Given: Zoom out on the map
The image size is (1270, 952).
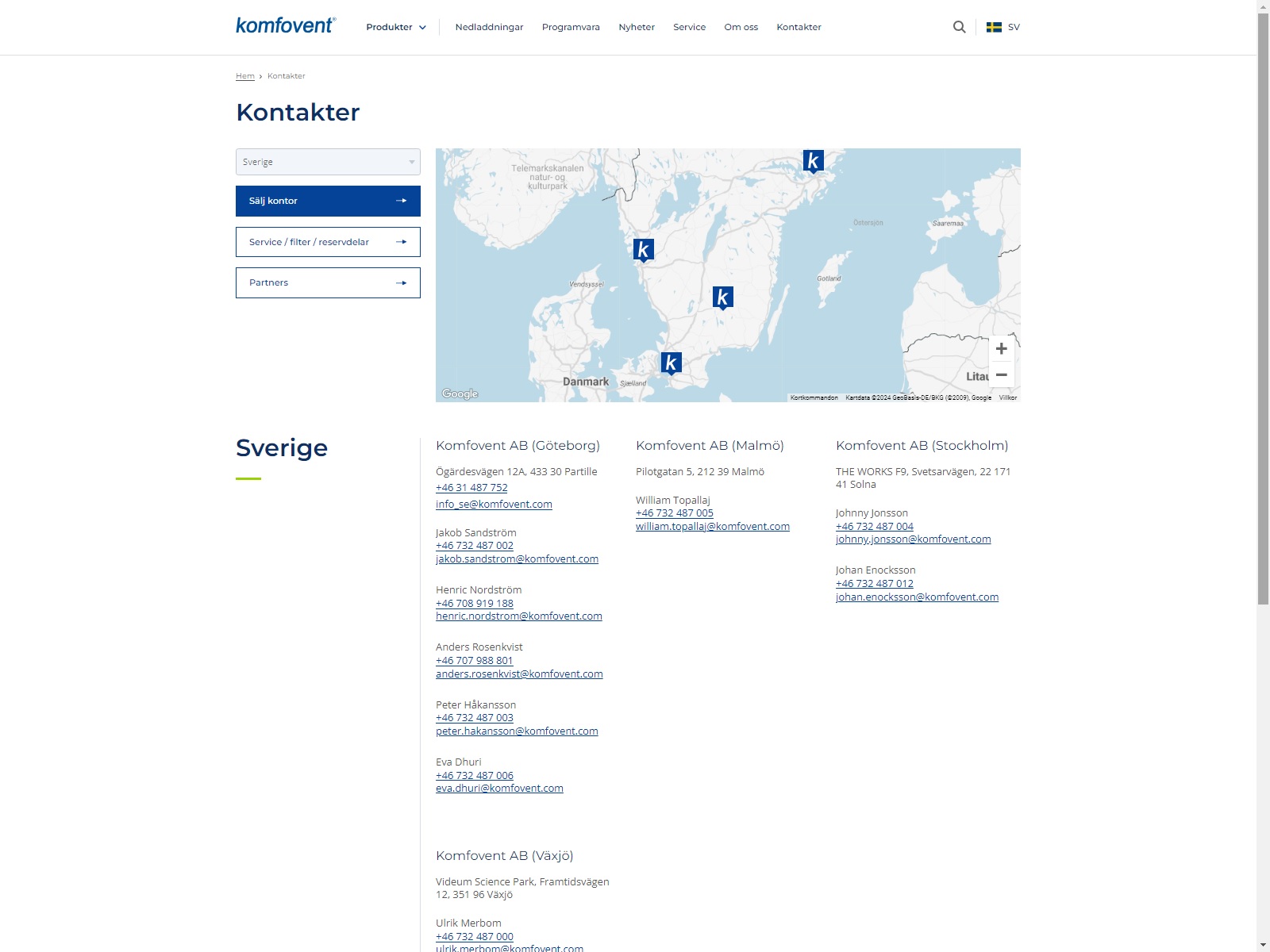Looking at the screenshot, I should (x=1002, y=374).
